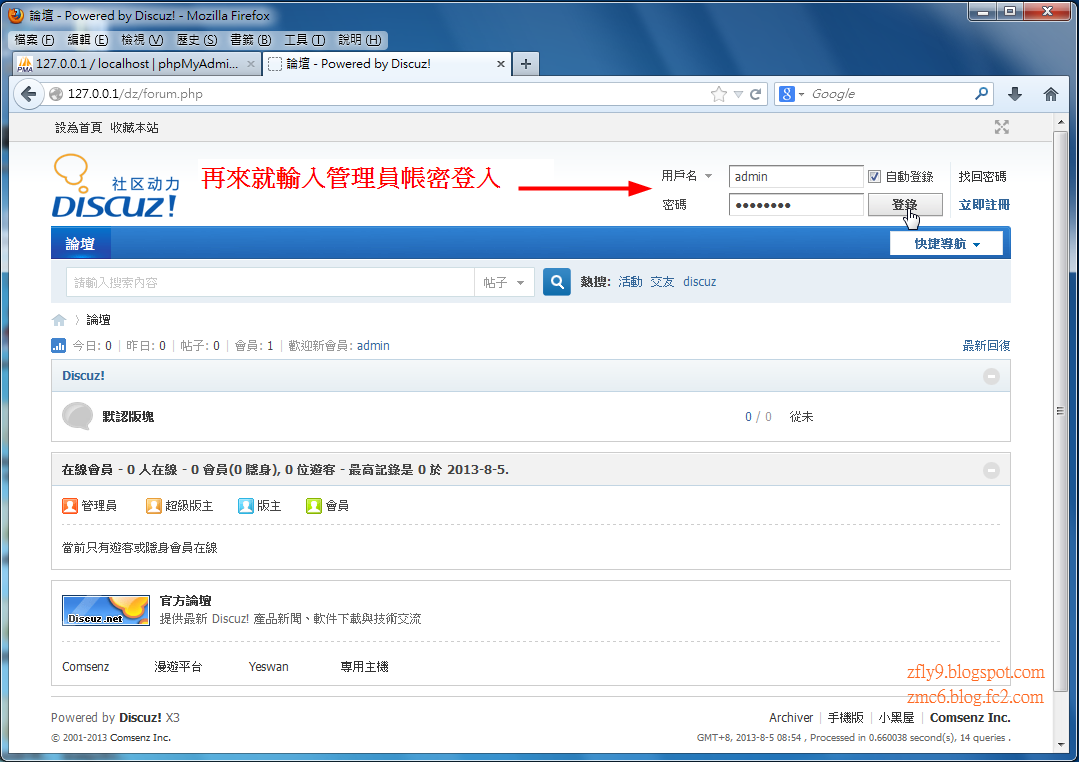Click the 找回密碼 link
1079x762 pixels.
(982, 177)
